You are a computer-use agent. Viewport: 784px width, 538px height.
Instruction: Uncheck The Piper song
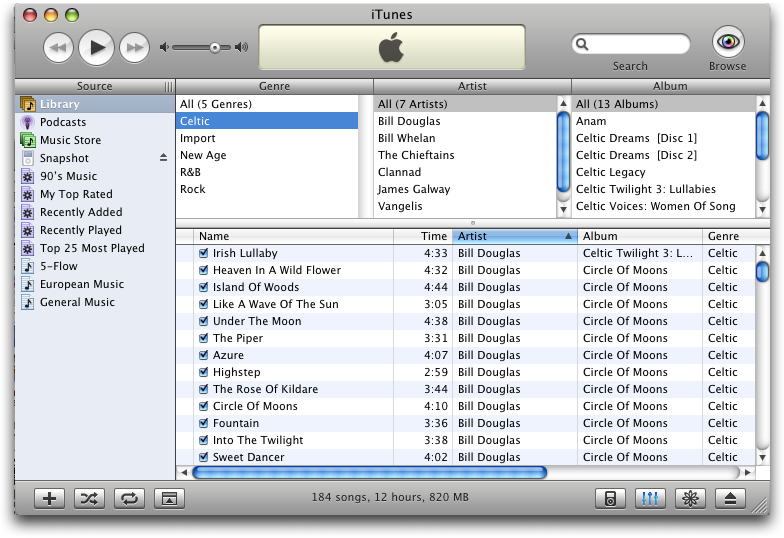[x=204, y=338]
